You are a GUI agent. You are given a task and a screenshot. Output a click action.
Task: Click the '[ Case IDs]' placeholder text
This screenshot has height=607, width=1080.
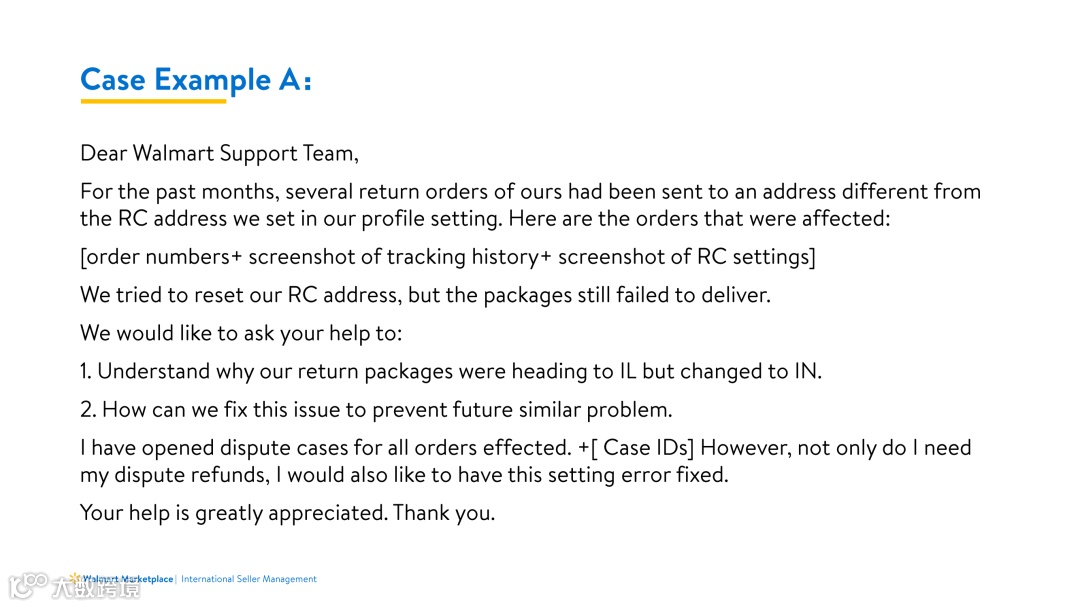[643, 448]
